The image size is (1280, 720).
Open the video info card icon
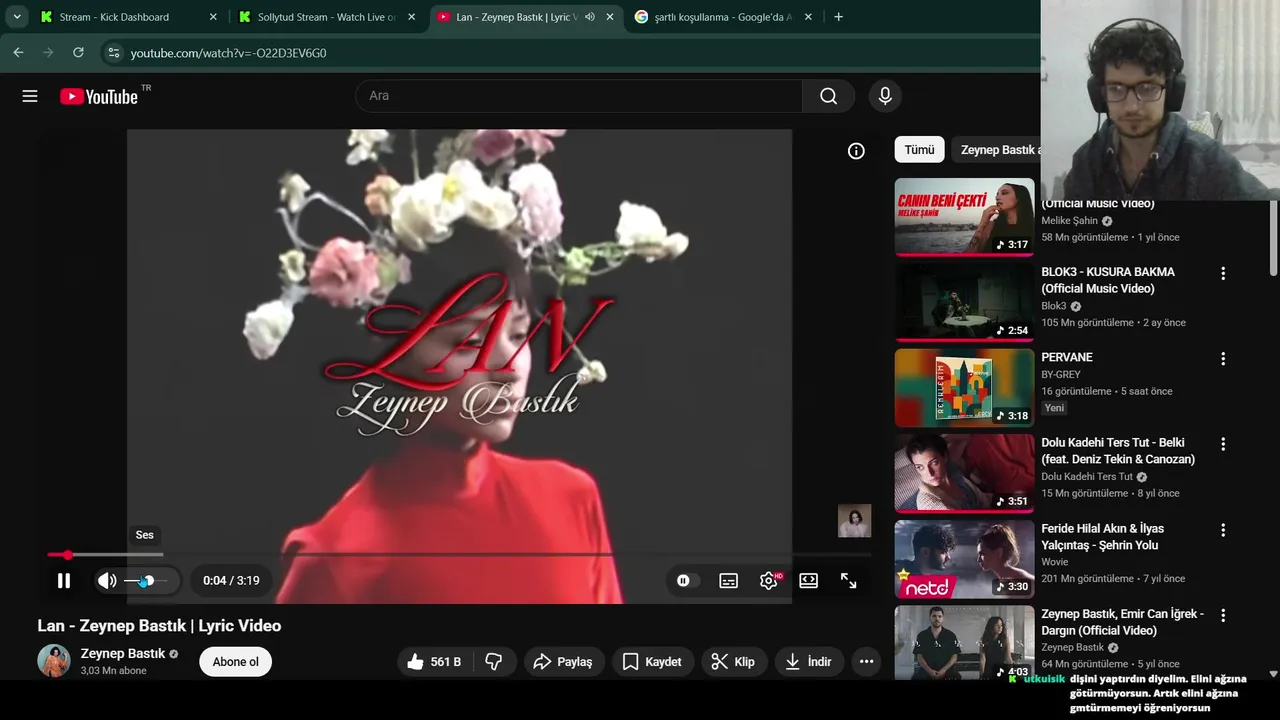pyautogui.click(x=856, y=151)
